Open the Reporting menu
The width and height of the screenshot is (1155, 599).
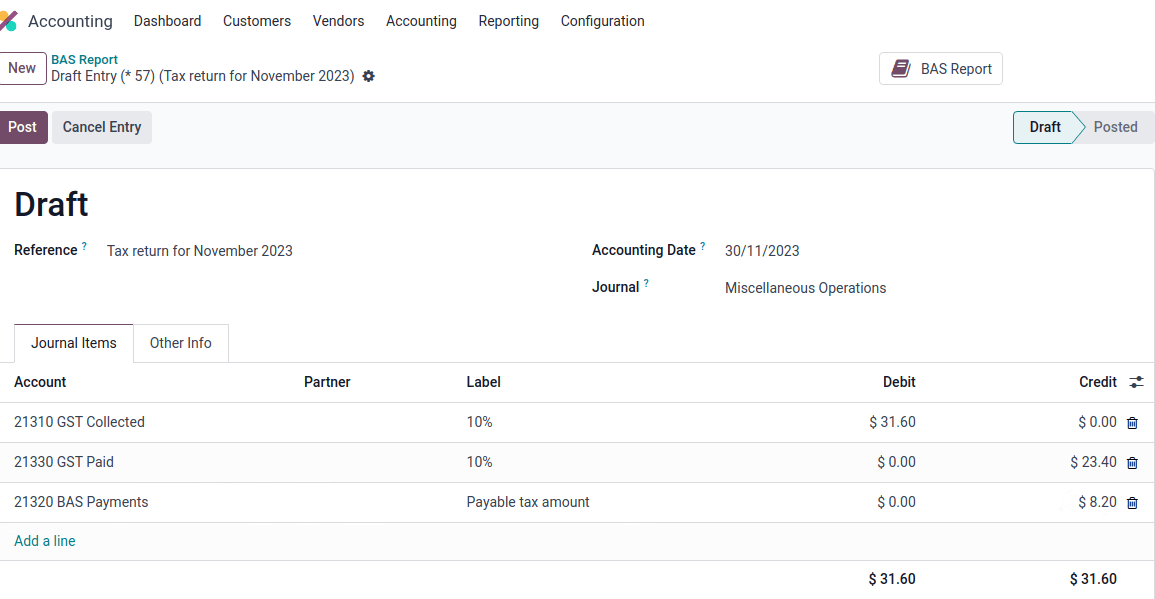click(508, 21)
